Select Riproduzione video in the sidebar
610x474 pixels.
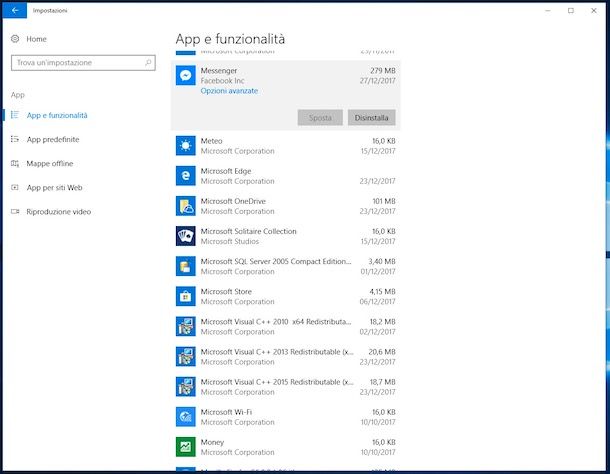coord(59,212)
